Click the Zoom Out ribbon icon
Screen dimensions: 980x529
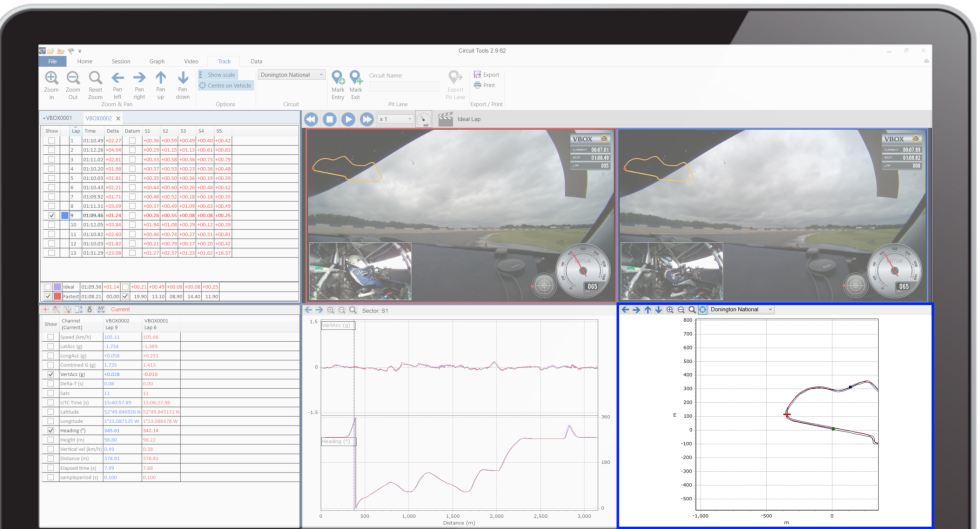click(73, 78)
